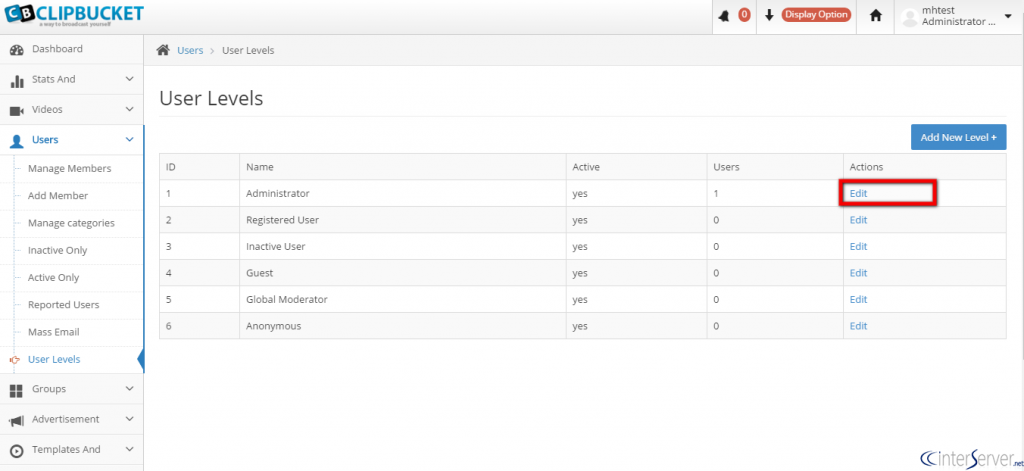Click the Global Moderator name cell
Viewport: 1024px width, 471px height.
tap(402, 299)
